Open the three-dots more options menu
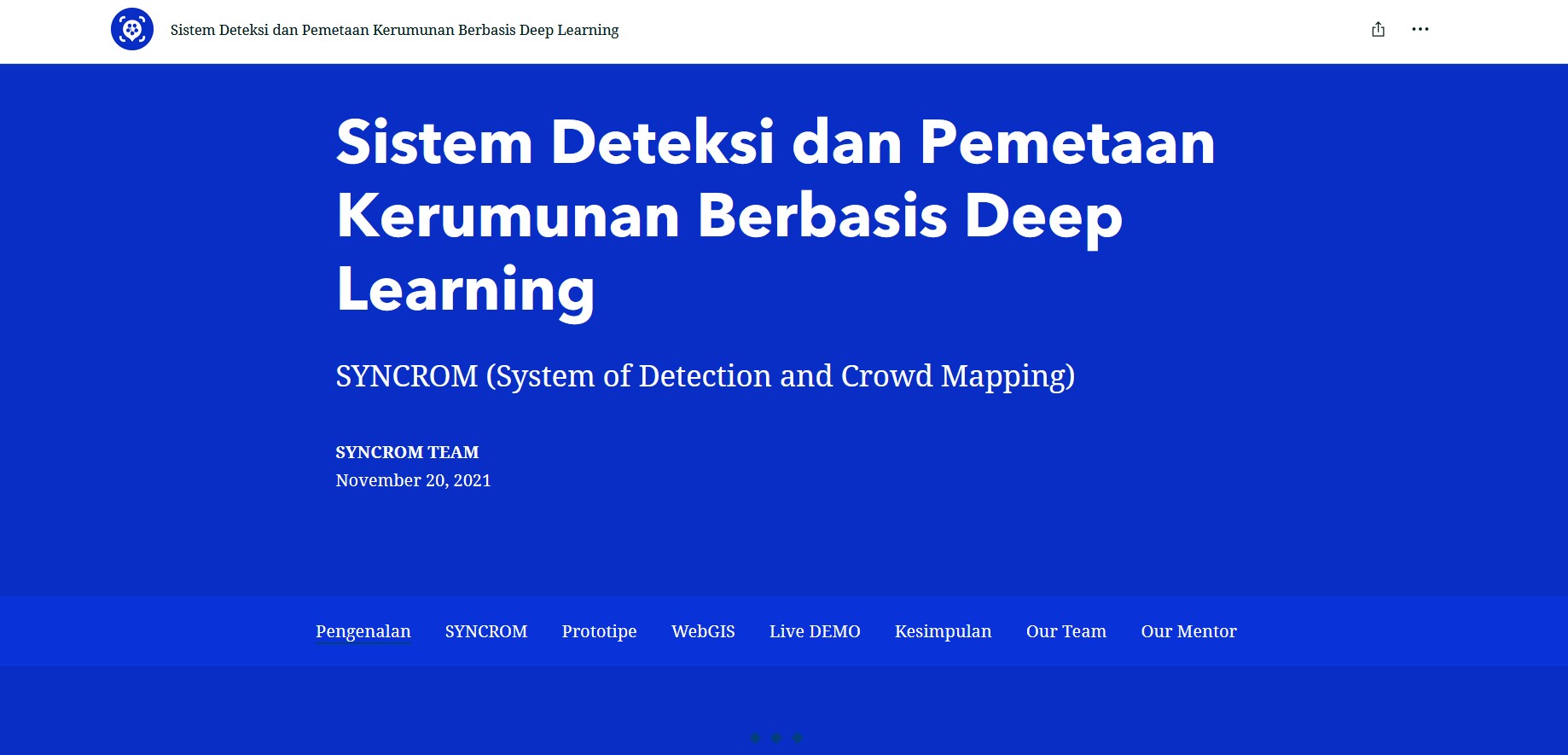This screenshot has width=1568, height=755. coord(1420,29)
